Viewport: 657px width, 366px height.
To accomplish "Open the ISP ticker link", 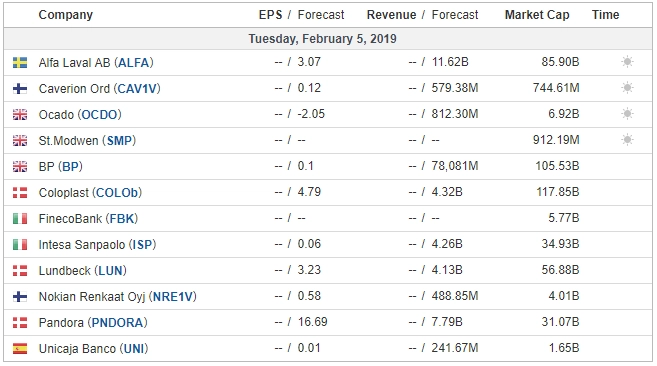I will click(142, 245).
